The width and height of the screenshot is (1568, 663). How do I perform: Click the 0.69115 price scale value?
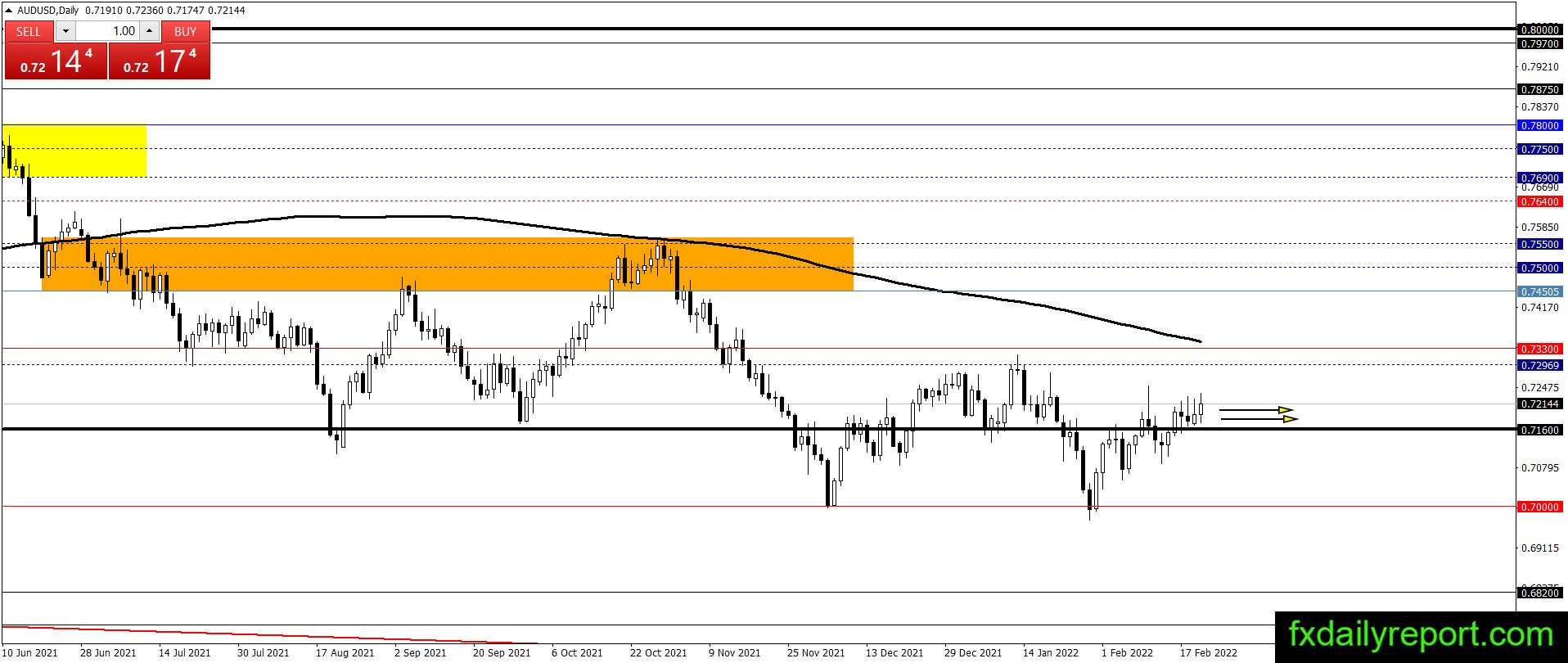pos(1539,548)
